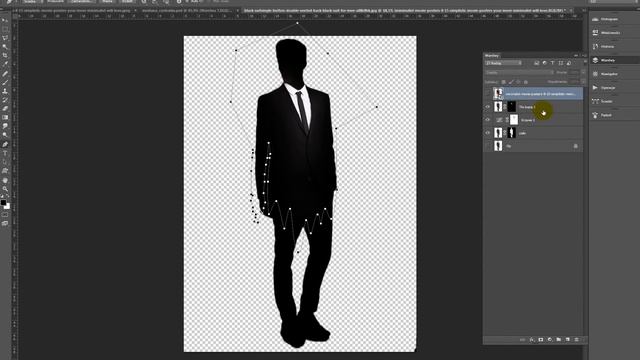Show the hidden bottom locked layer
The image size is (640, 360).
(x=488, y=146)
